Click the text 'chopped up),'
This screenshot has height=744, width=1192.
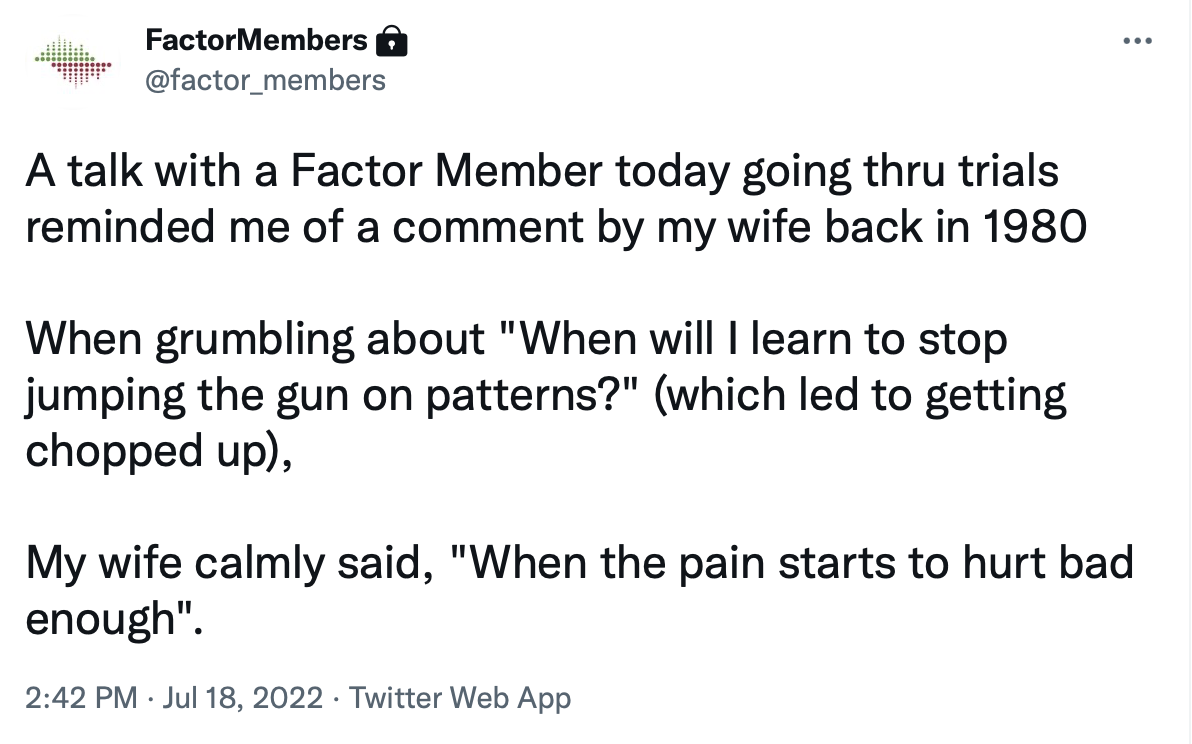click(x=159, y=451)
